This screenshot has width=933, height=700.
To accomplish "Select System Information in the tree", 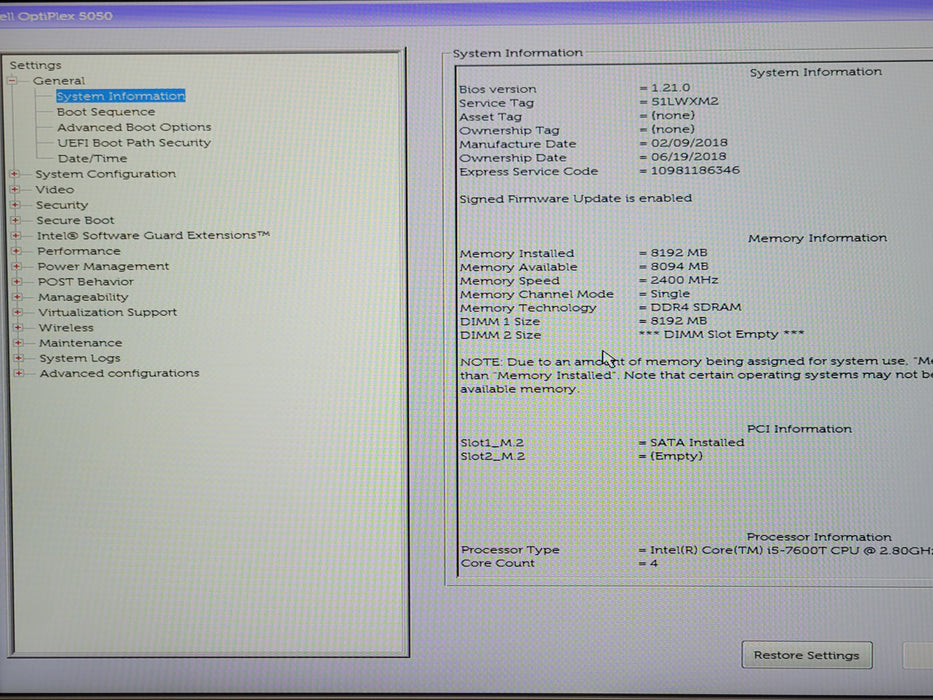I will pos(121,96).
